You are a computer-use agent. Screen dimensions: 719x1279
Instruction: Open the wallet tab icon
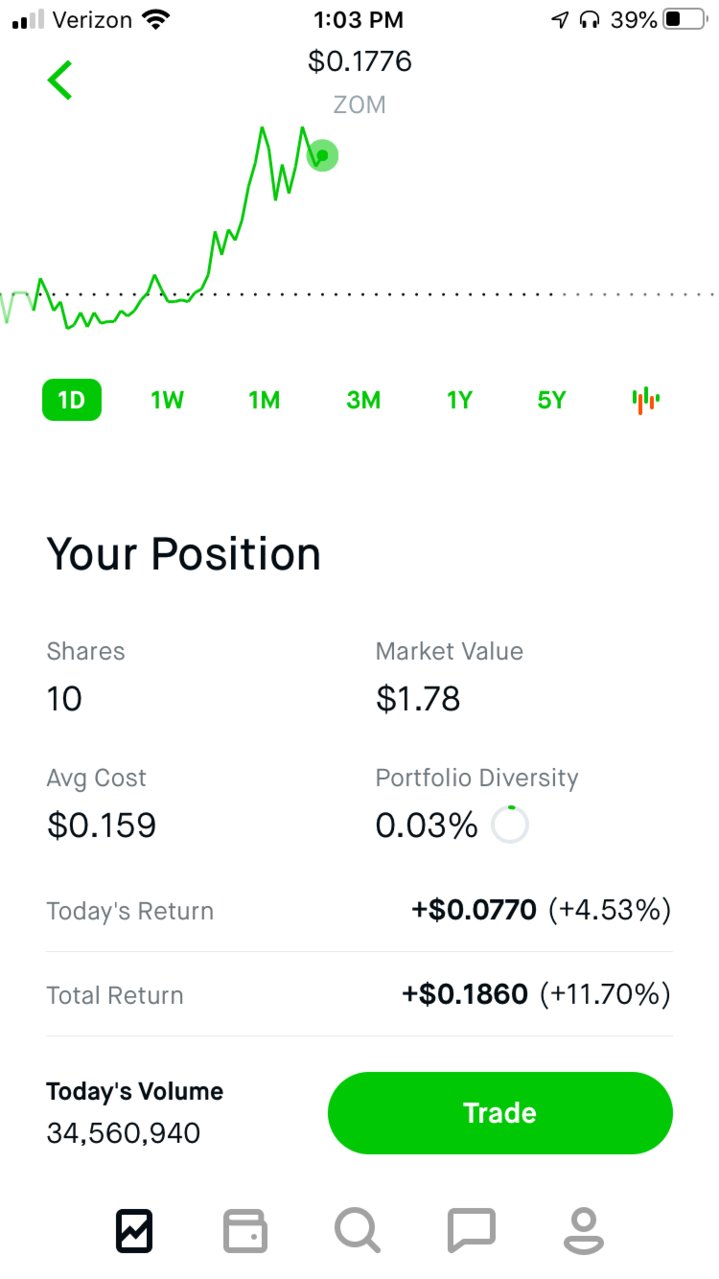pos(245,1230)
